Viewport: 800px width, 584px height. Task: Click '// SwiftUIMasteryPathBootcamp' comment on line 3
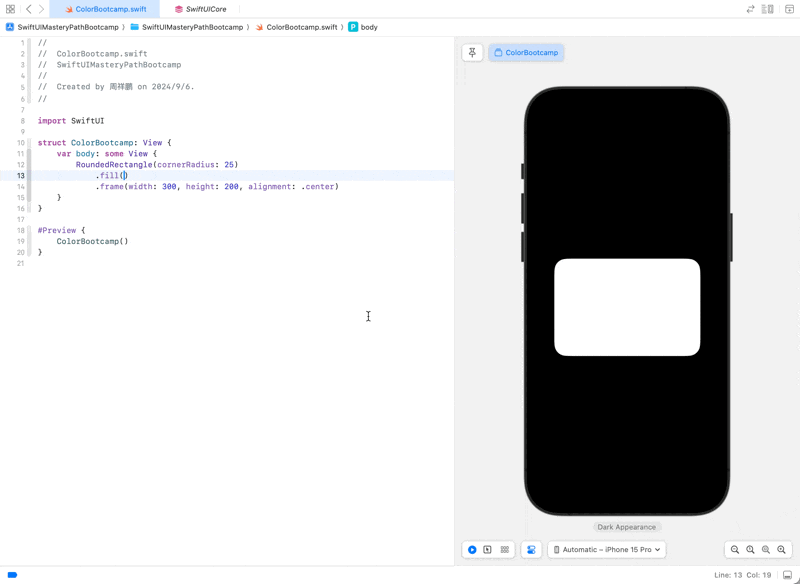pyautogui.click(x=109, y=65)
